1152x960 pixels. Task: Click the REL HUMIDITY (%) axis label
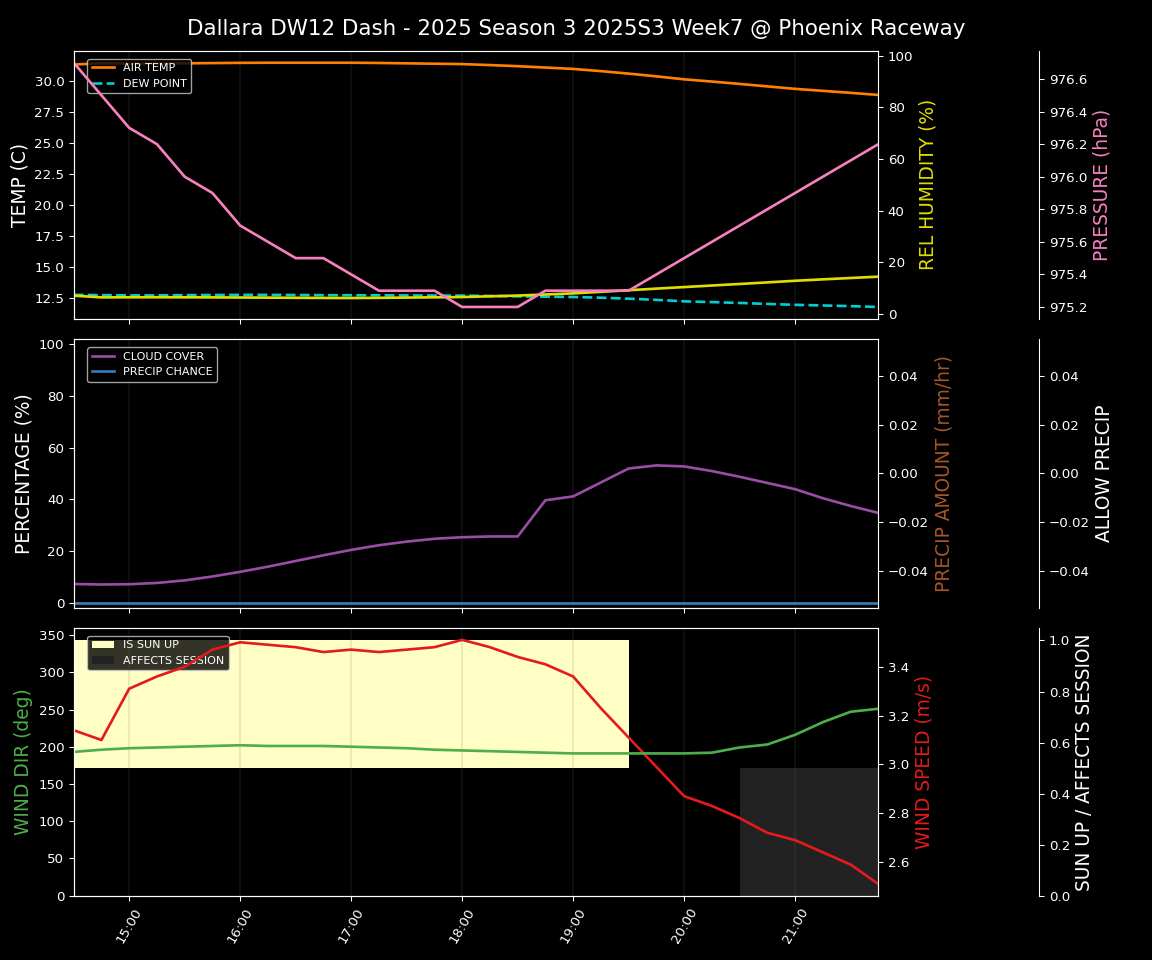coord(927,185)
